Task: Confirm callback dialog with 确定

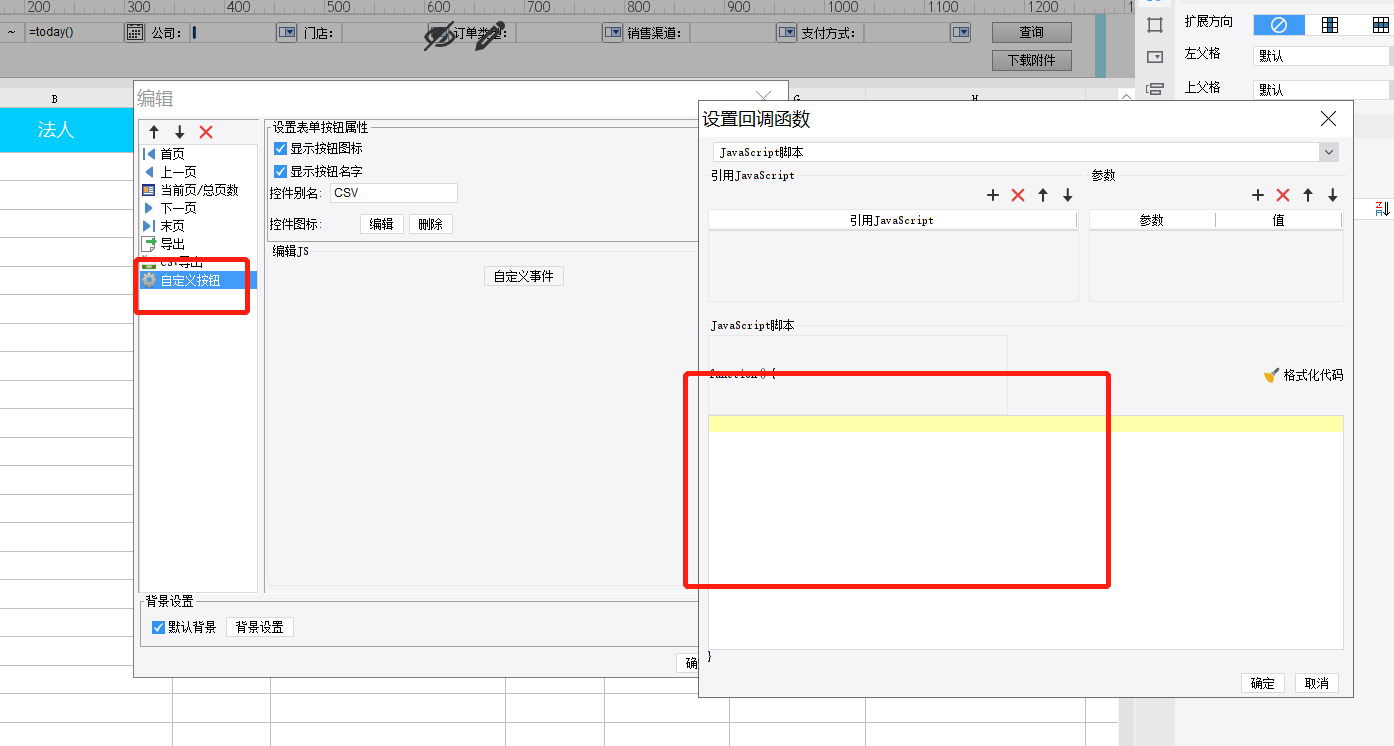Action: point(1263,683)
